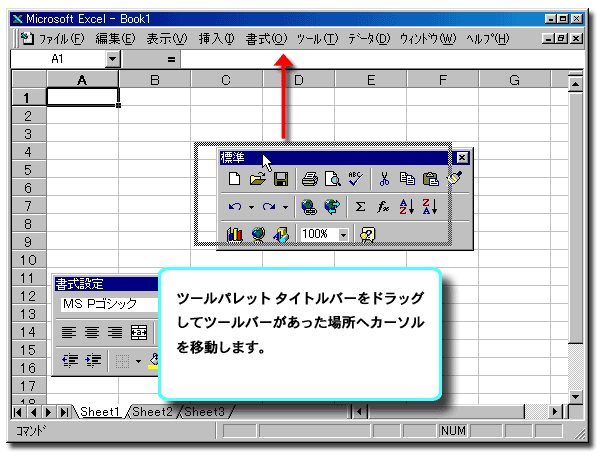Open Office Assistant help icon
This screenshot has width=600, height=456.
pyautogui.click(x=368, y=234)
